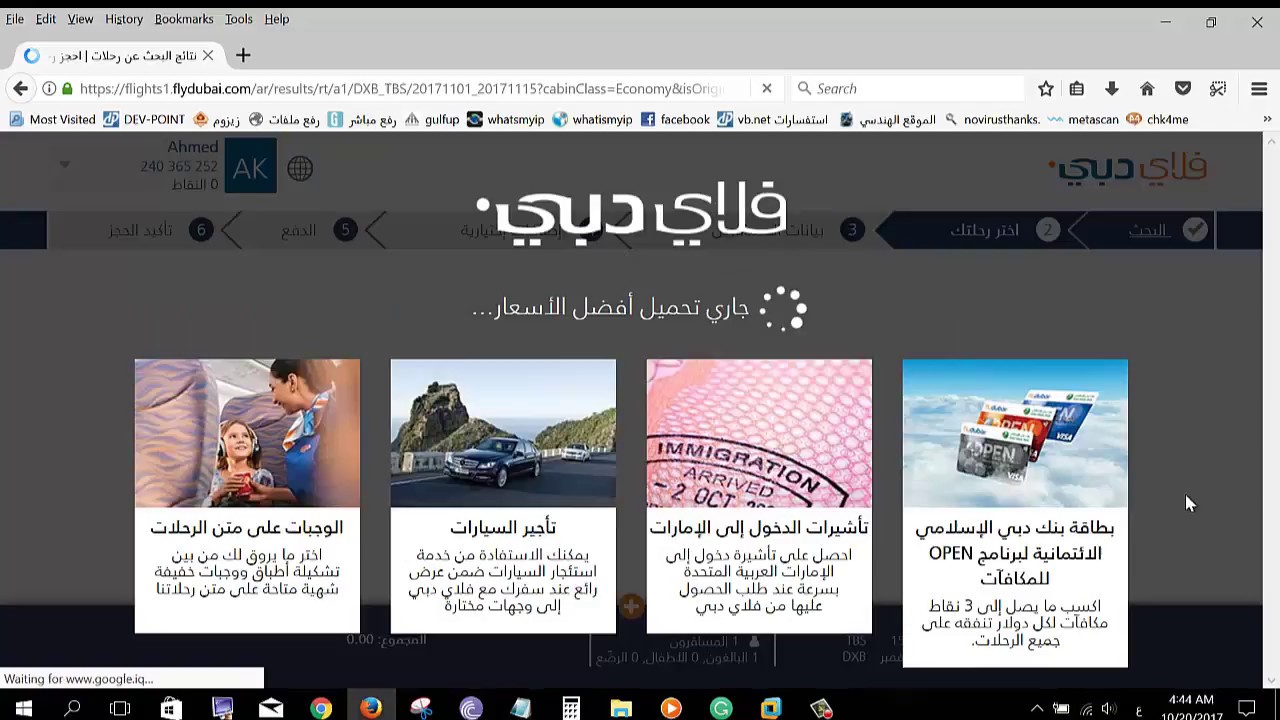Click the الوجبات على متن الرحلات title

(x=247, y=527)
